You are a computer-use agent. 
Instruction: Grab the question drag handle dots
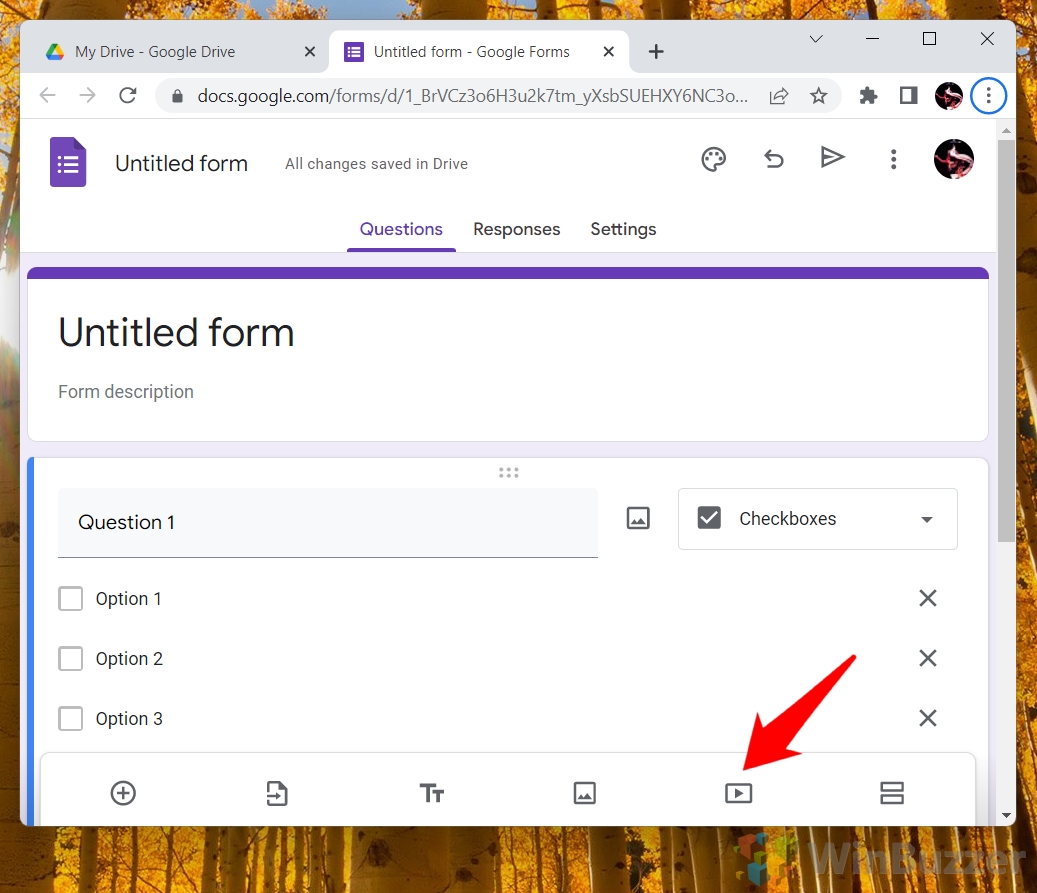pyautogui.click(x=509, y=472)
